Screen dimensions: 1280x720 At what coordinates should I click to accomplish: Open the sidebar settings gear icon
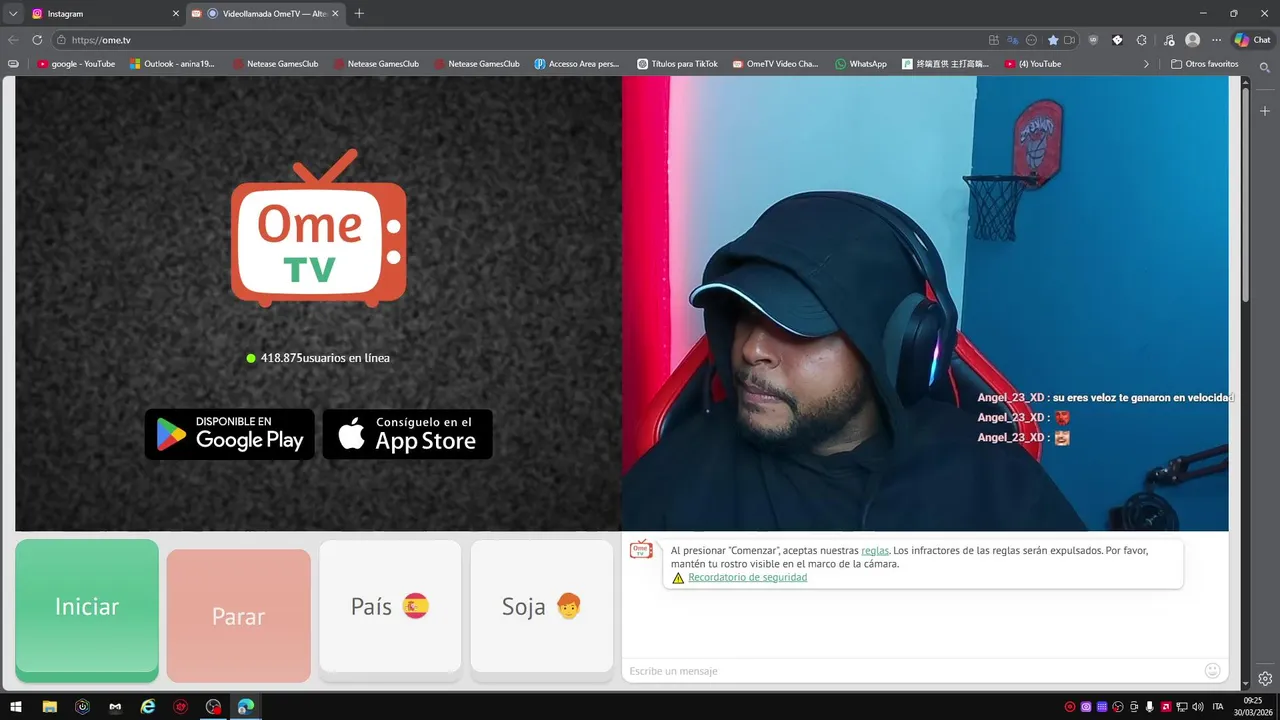pos(1265,678)
